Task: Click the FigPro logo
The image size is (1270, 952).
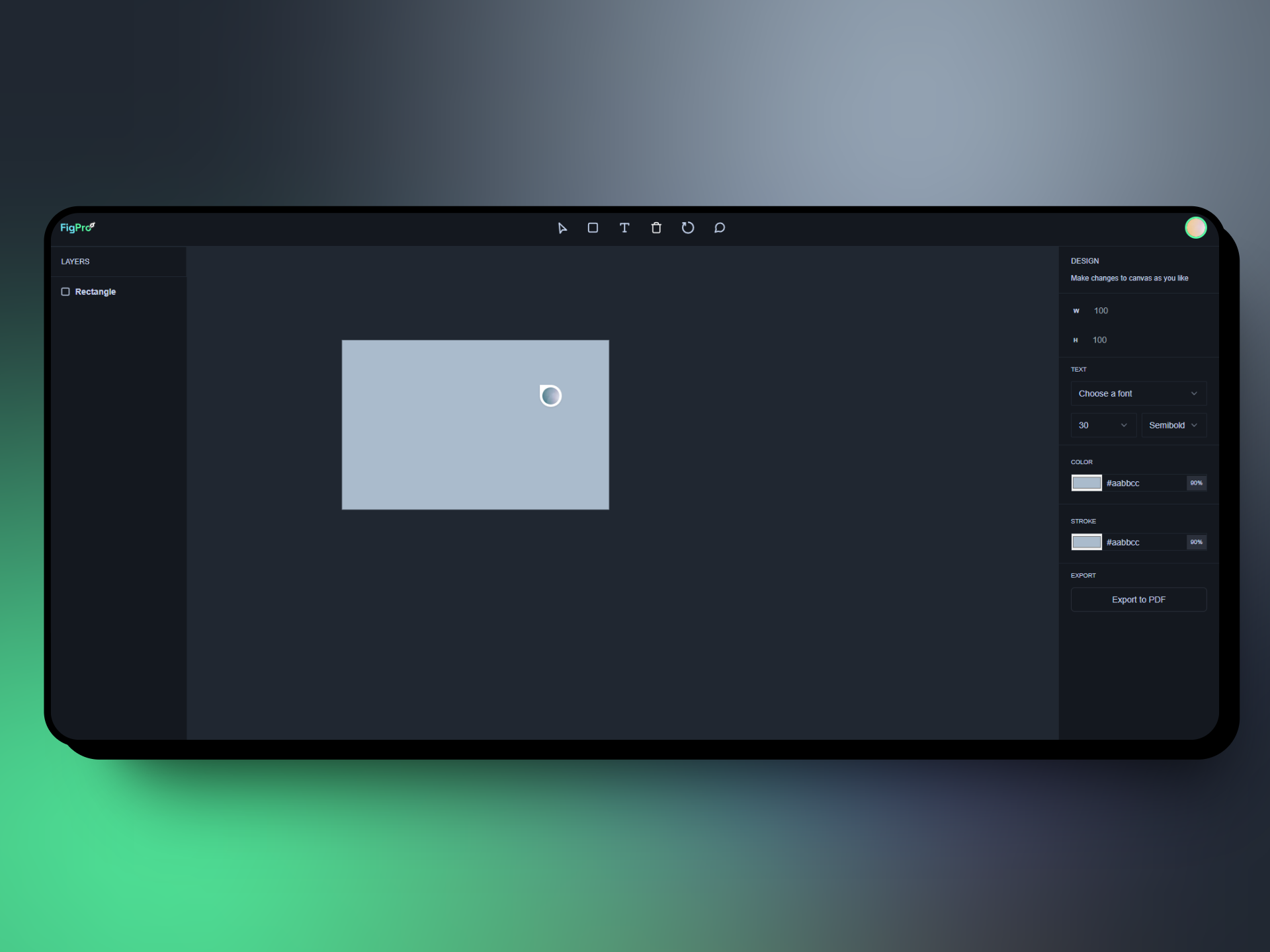Action: point(77,227)
